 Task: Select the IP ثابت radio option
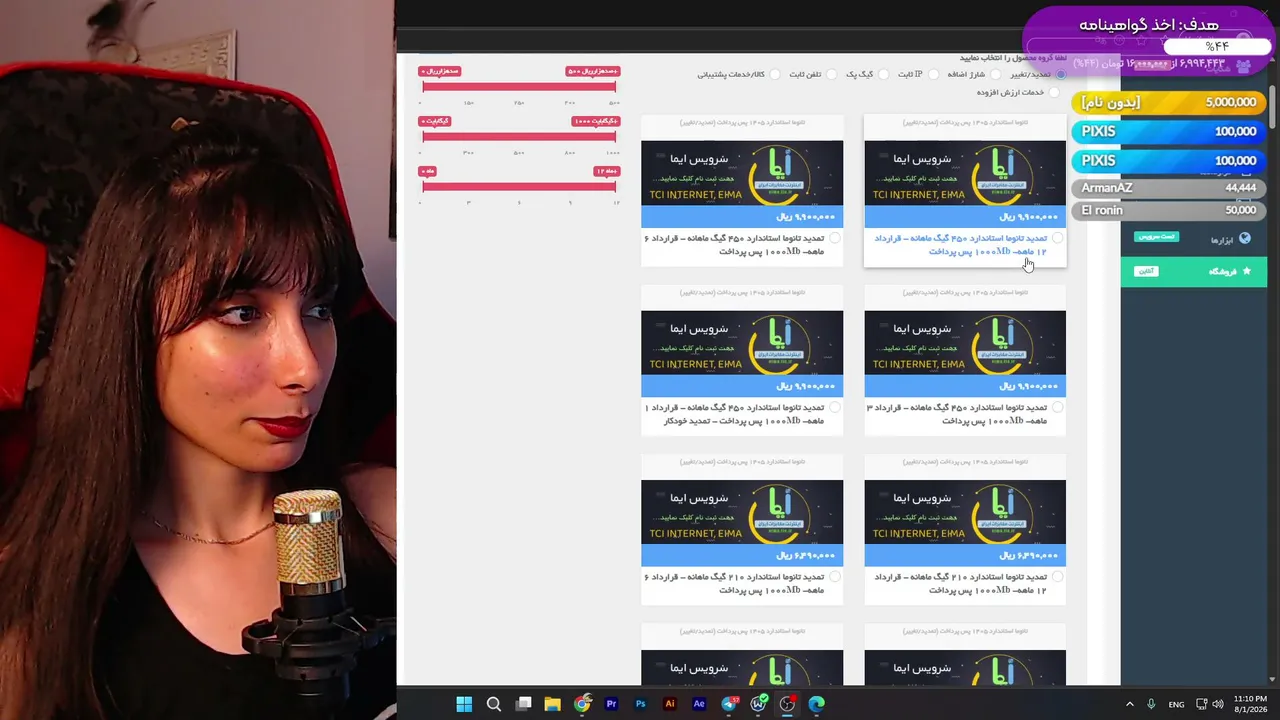point(933,74)
